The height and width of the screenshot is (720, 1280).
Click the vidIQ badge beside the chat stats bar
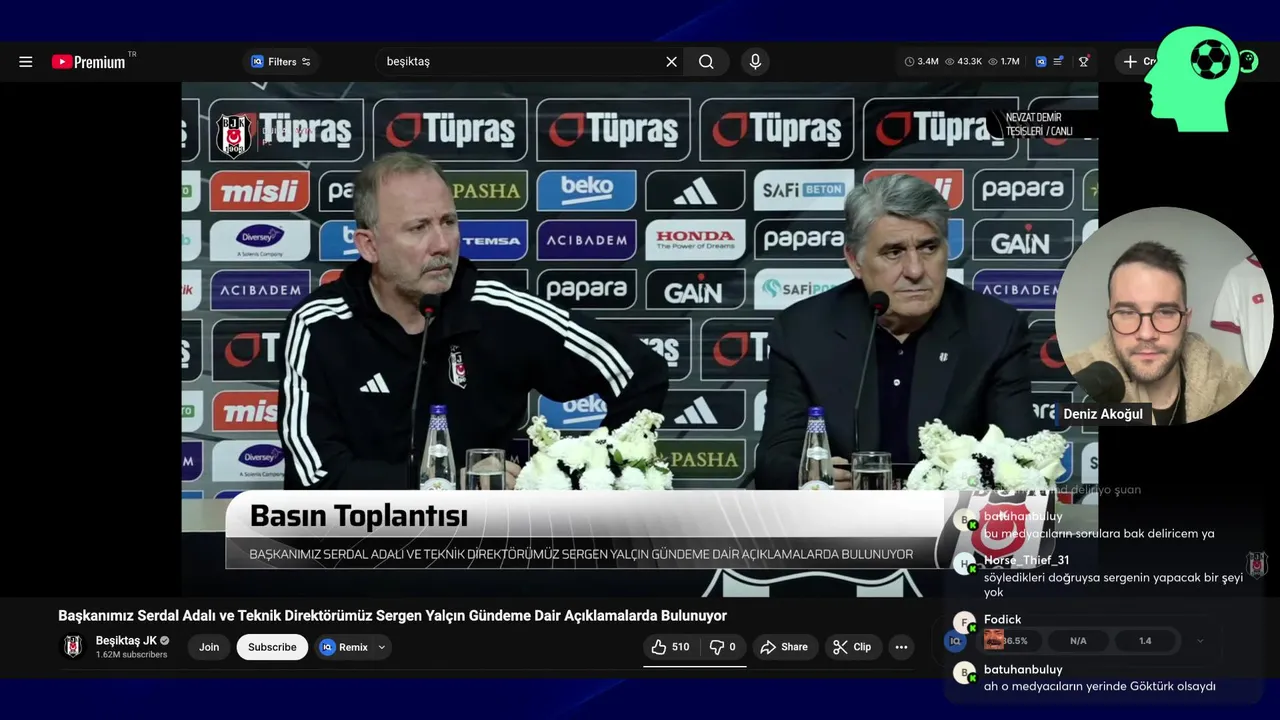(x=955, y=641)
